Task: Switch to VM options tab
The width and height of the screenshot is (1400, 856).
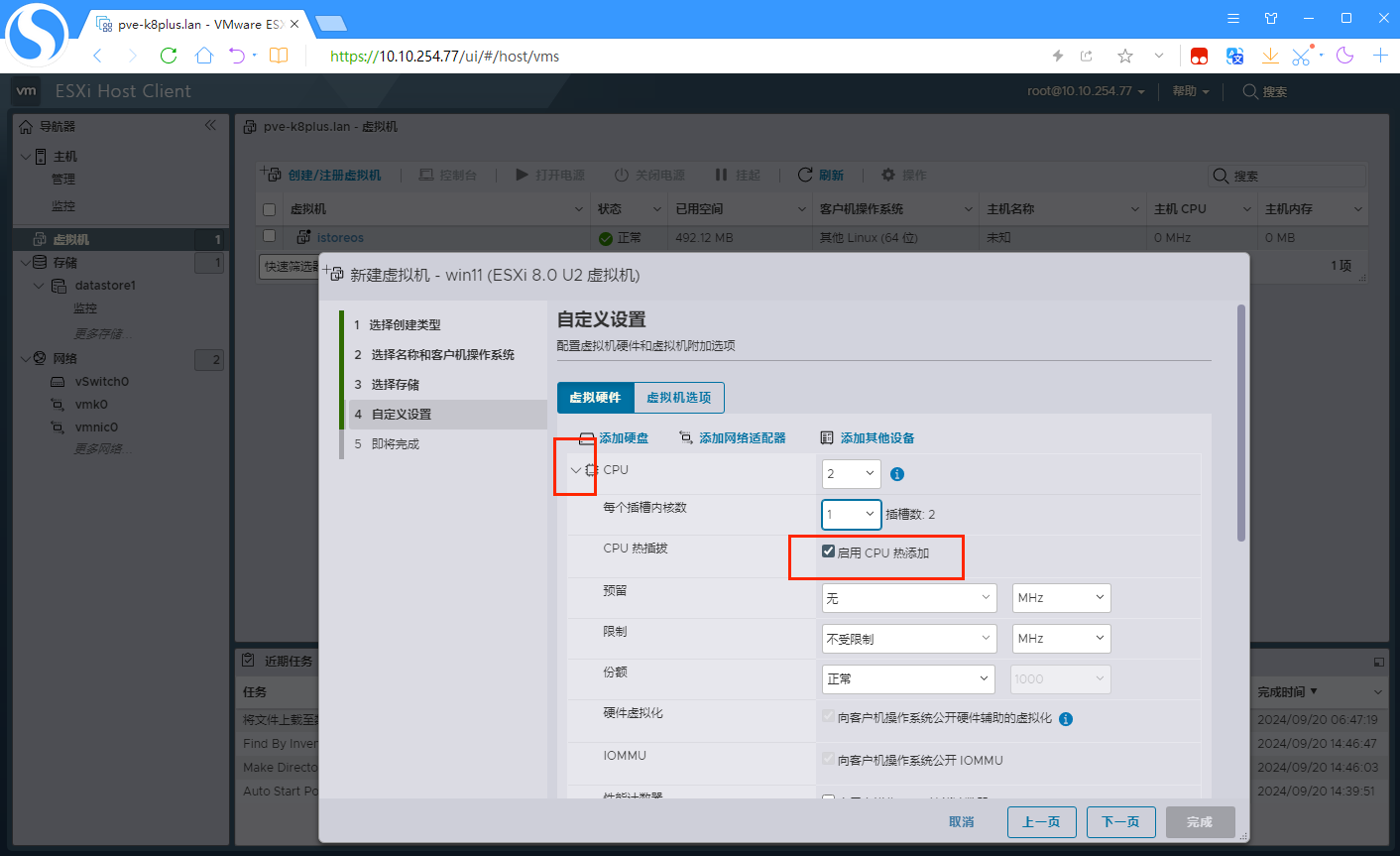Action: click(x=679, y=398)
